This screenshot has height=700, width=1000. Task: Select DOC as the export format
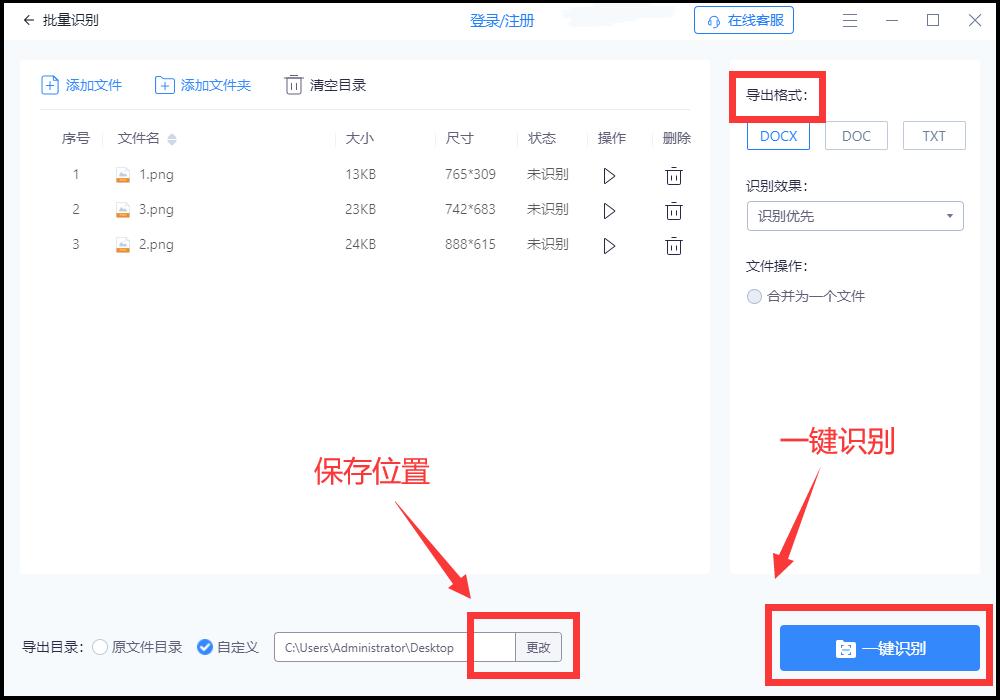(x=855, y=135)
